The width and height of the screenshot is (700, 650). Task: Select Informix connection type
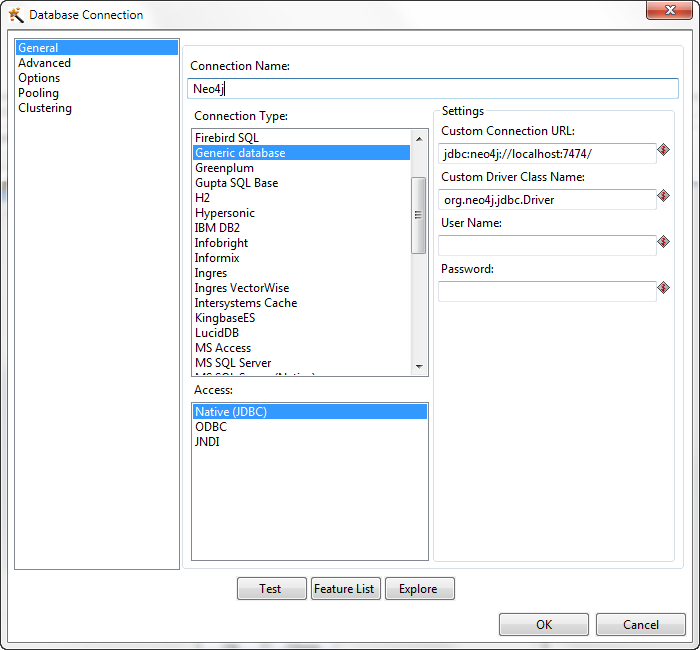click(301, 258)
